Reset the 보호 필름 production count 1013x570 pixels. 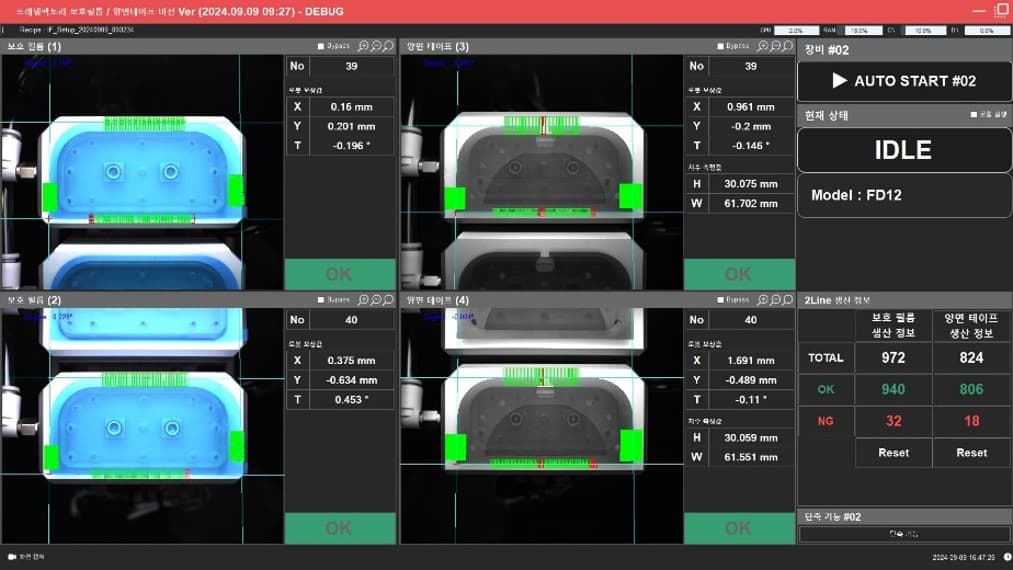893,452
